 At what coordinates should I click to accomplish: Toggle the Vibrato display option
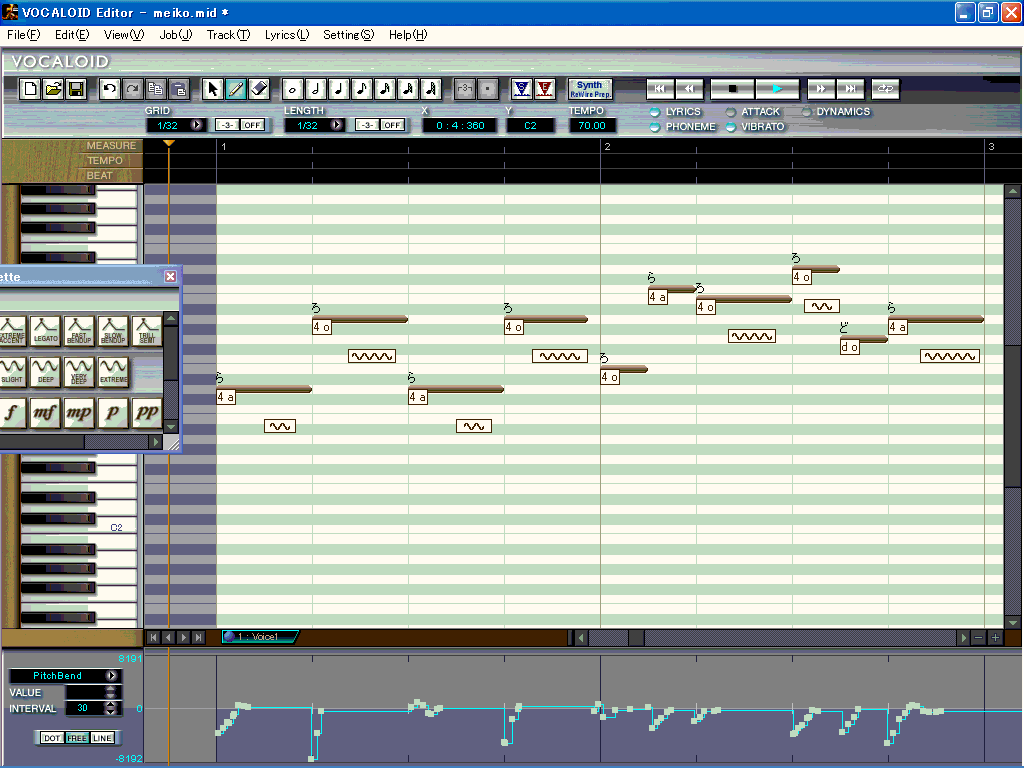point(731,127)
